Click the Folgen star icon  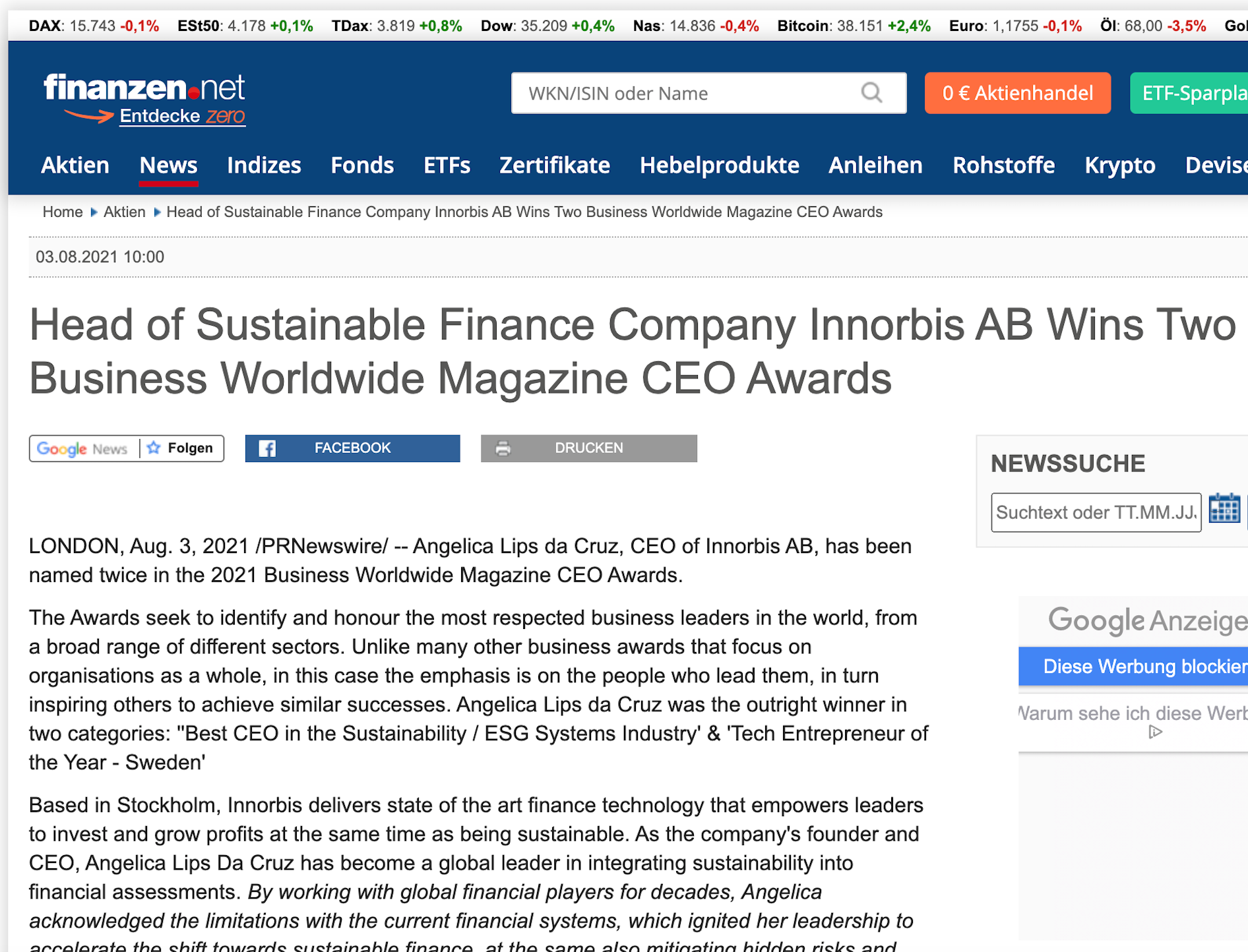pyautogui.click(x=153, y=448)
